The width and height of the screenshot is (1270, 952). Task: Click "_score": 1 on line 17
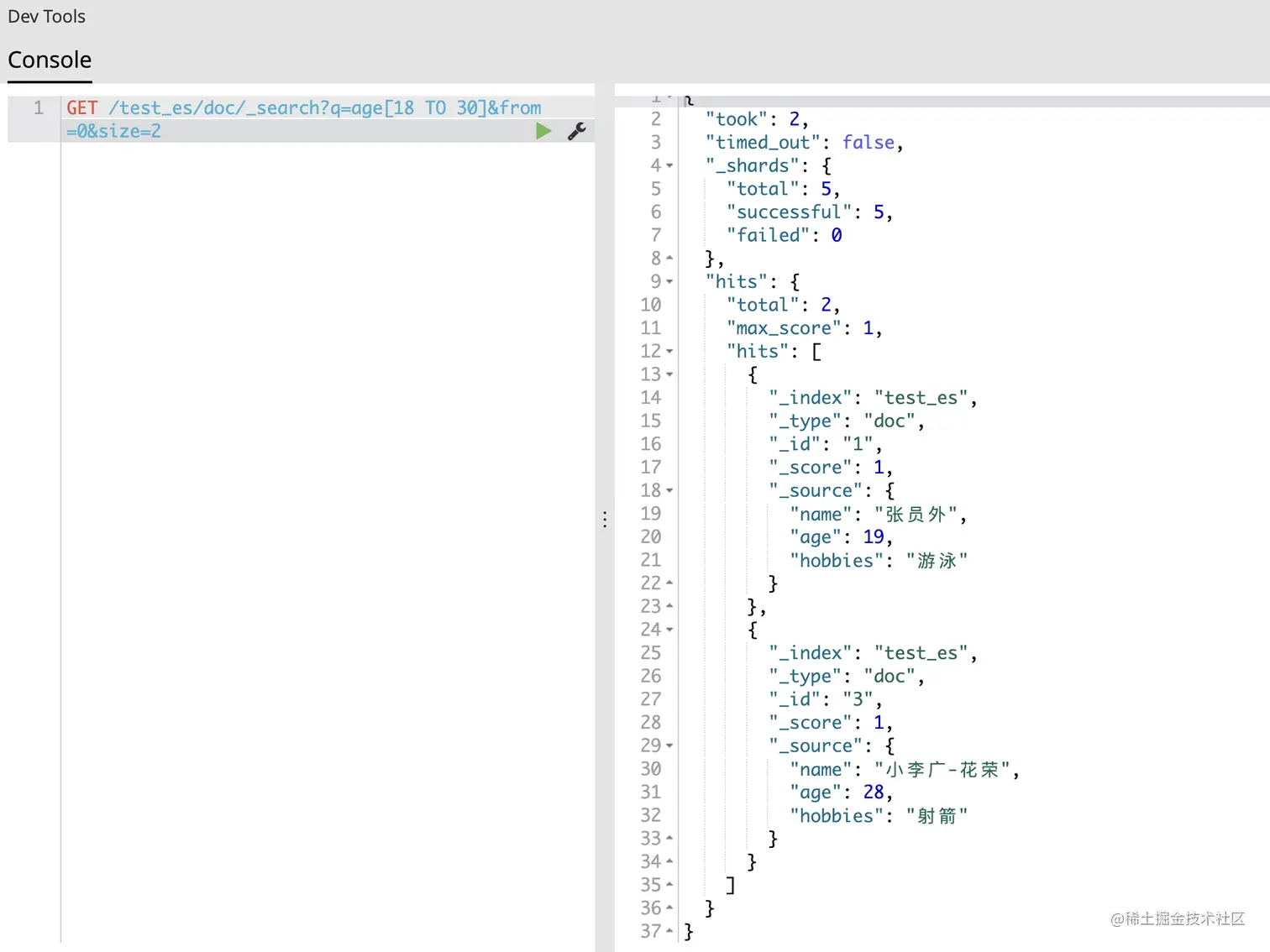831,468
